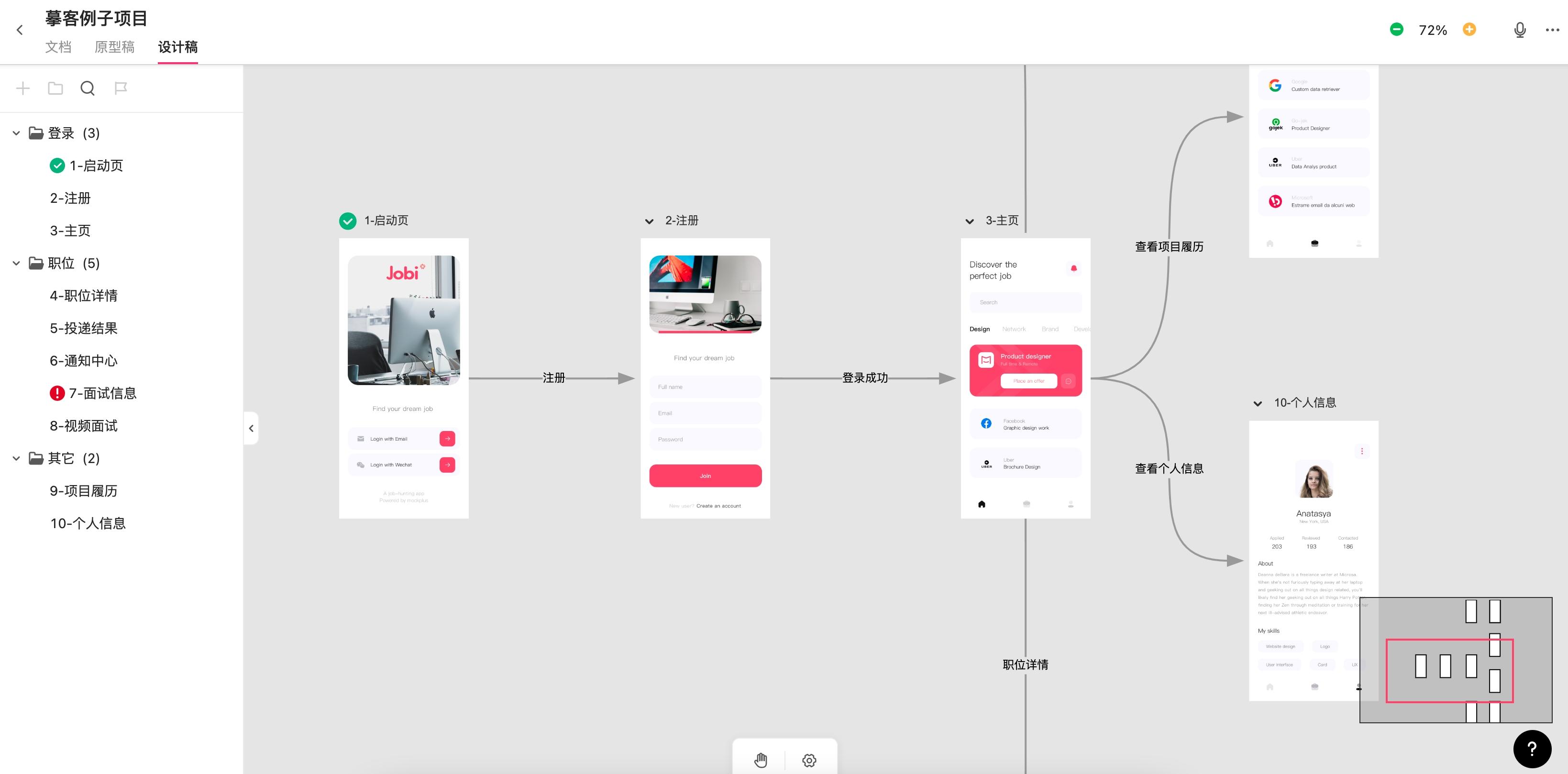Click the 72% zoom level value
This screenshot has height=774, width=1568.
(1433, 30)
